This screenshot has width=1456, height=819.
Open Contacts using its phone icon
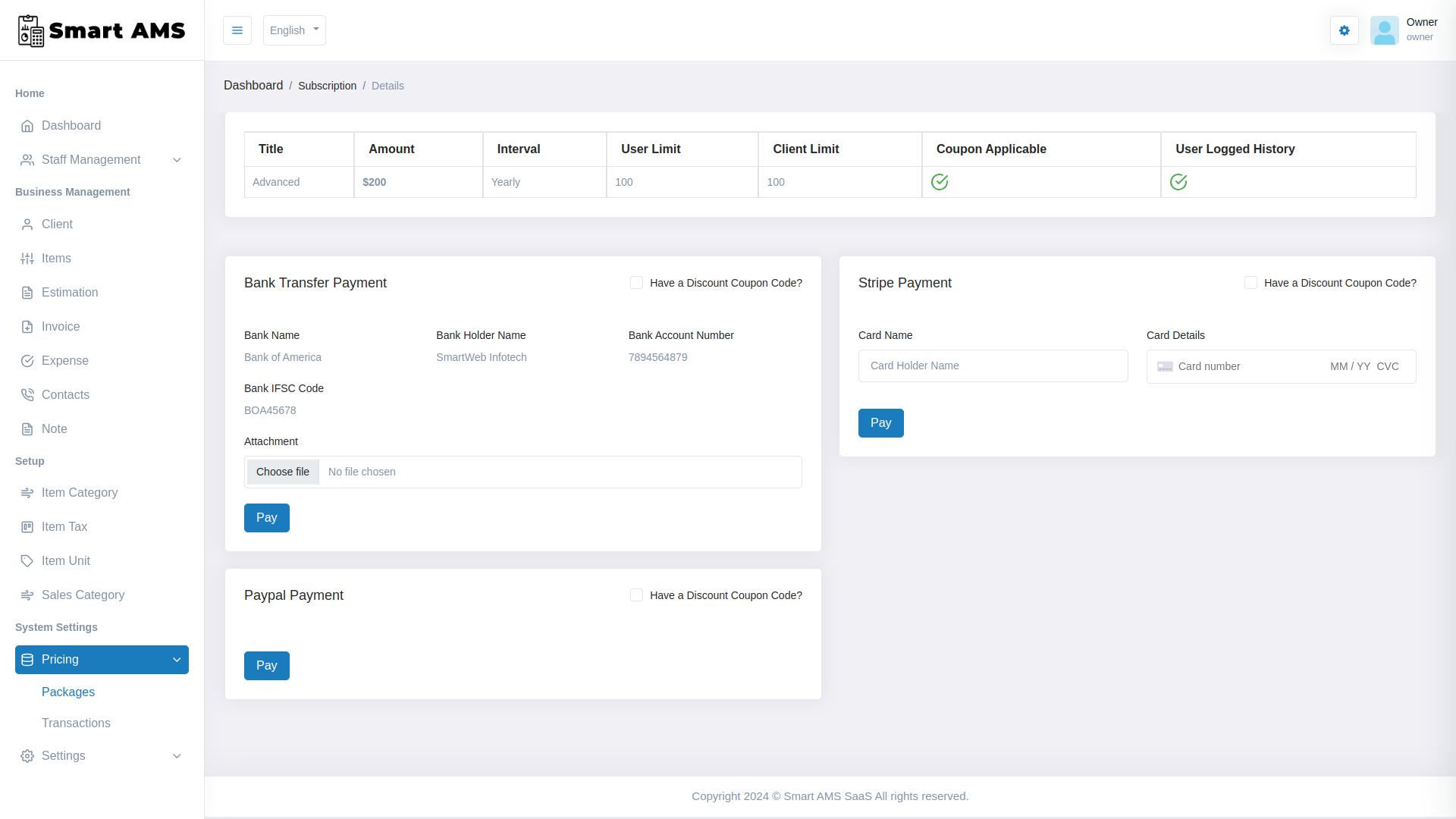(27, 394)
